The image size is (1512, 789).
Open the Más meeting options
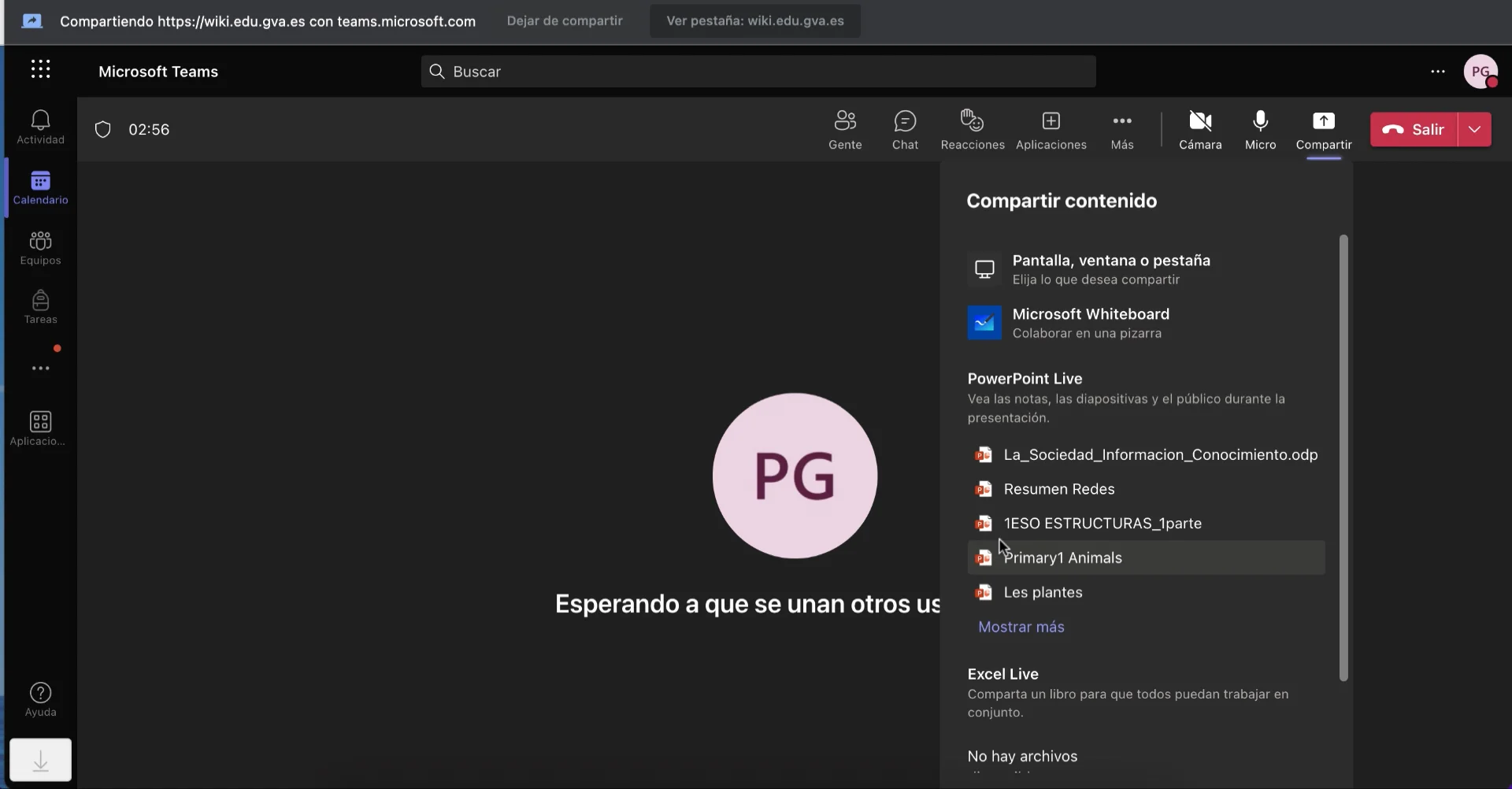click(1122, 130)
